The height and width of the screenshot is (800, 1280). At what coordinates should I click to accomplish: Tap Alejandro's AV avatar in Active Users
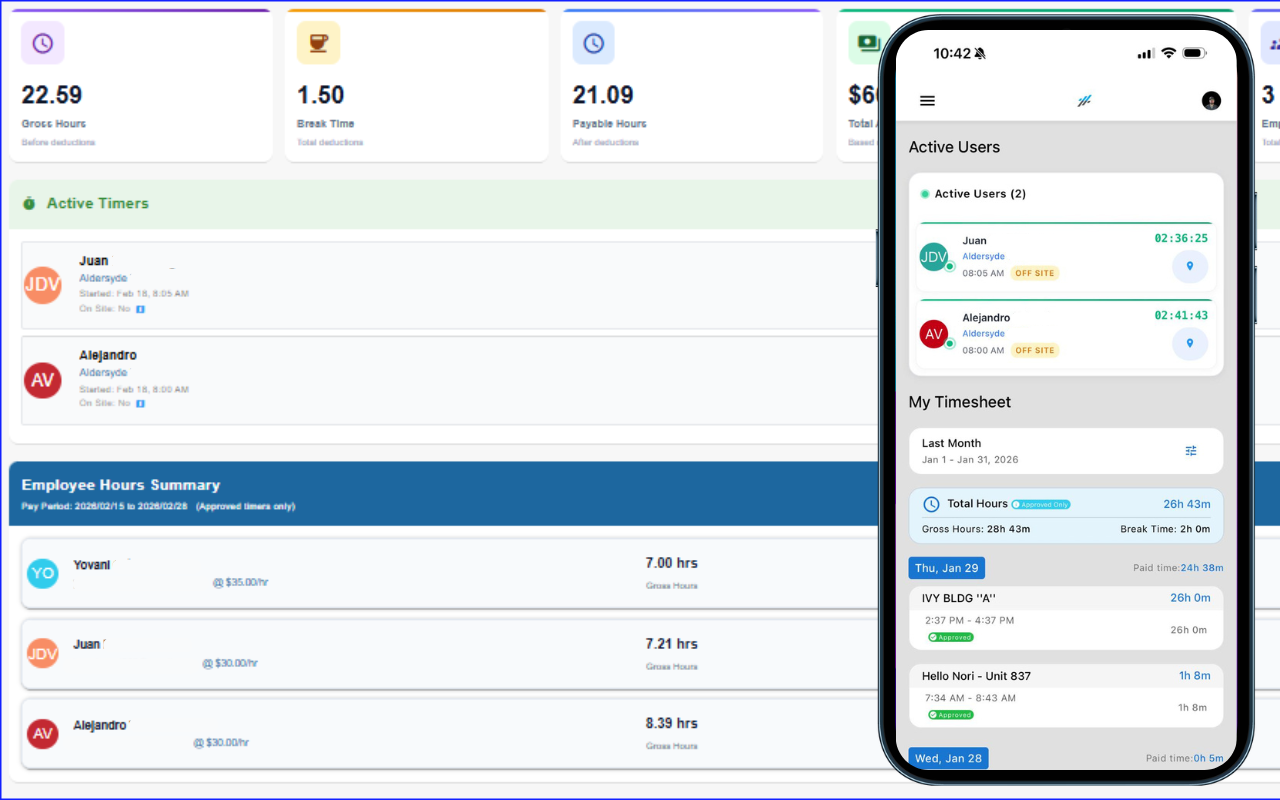click(934, 333)
